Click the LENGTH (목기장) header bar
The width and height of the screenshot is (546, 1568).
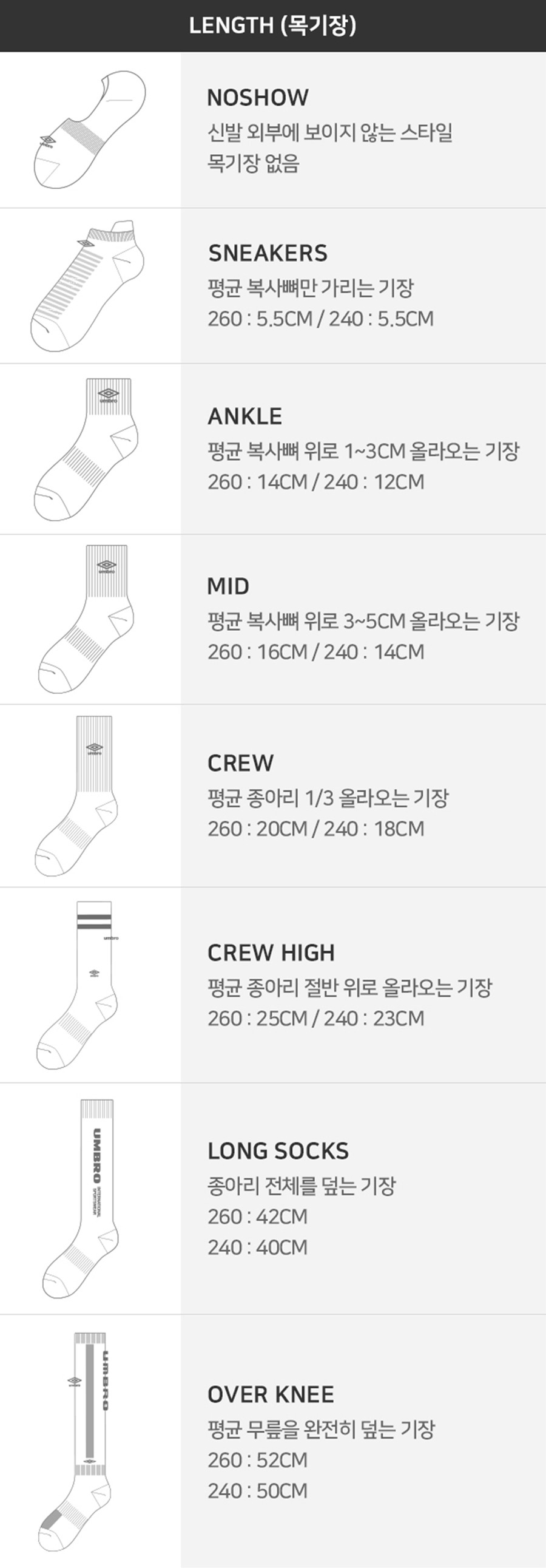273,25
